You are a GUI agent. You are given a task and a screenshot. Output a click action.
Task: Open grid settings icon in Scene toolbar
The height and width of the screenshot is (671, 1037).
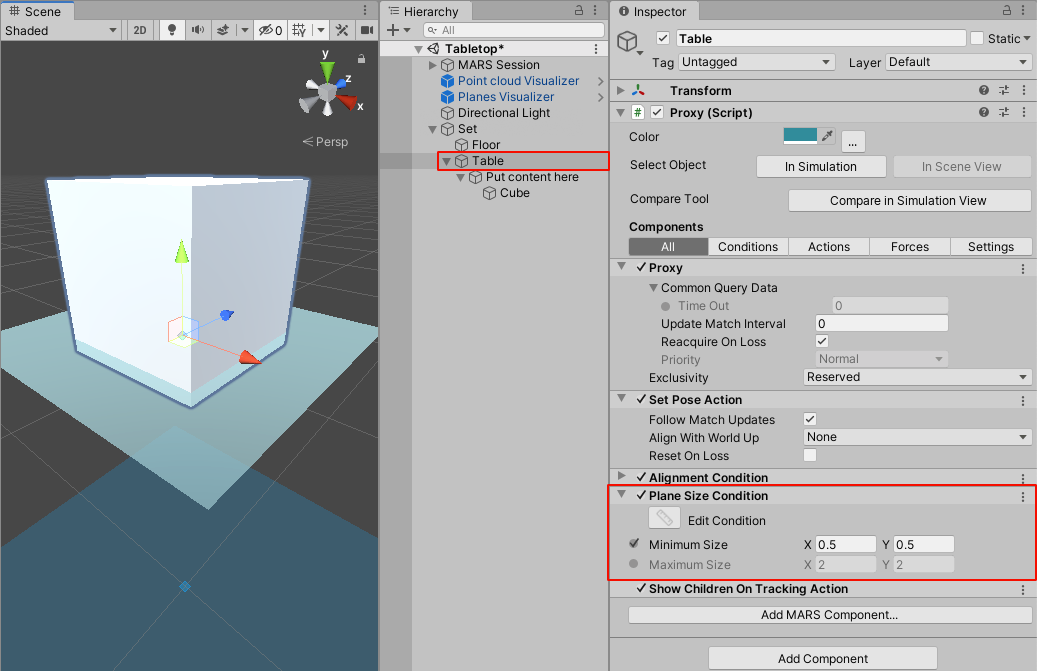(300, 30)
